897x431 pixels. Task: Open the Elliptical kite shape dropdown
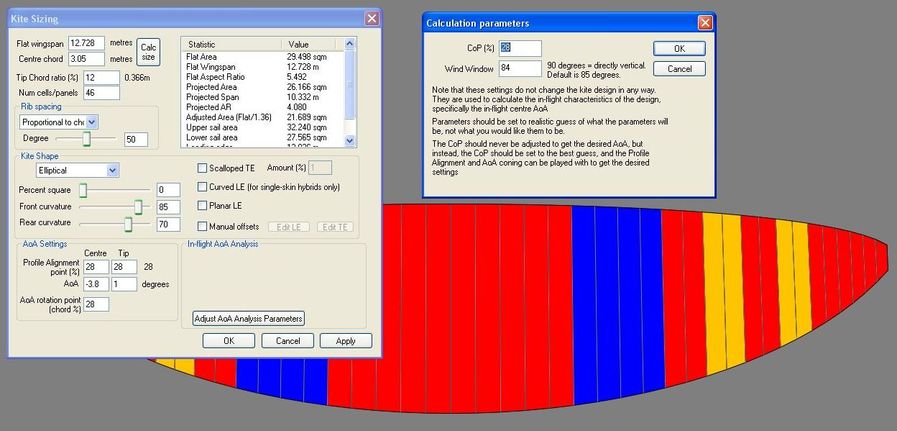(x=112, y=171)
